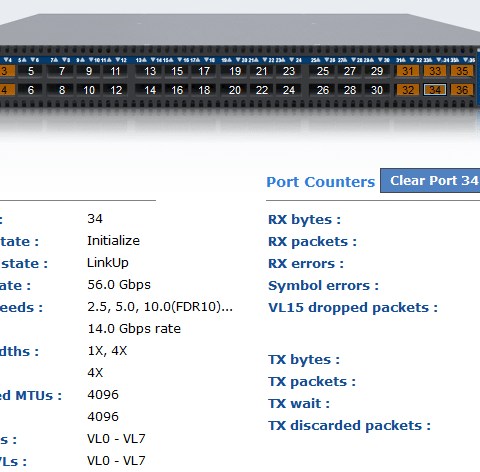
Task: Click port 16 connector
Action: click(x=177, y=90)
